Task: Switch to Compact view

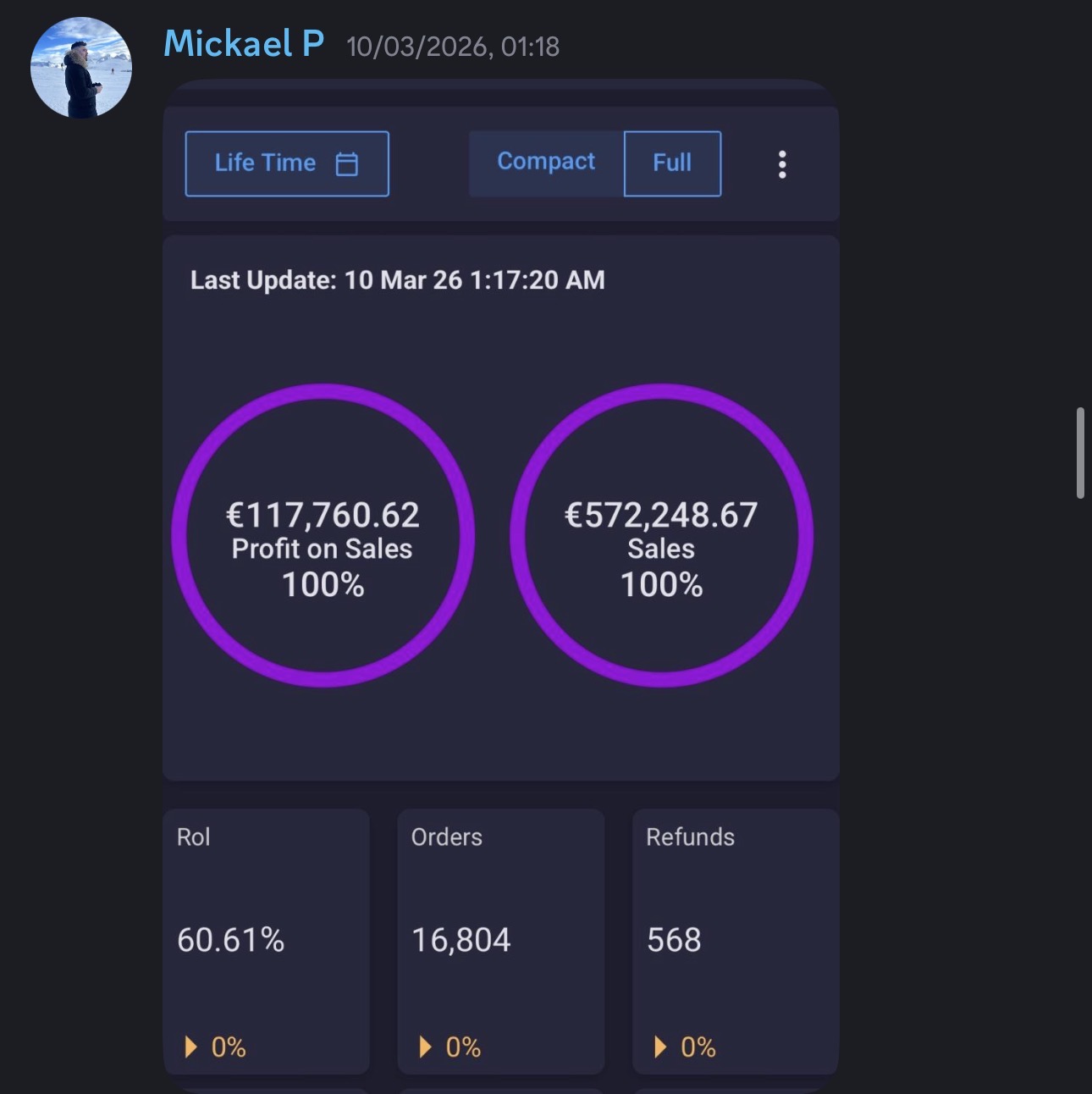Action: coord(546,163)
